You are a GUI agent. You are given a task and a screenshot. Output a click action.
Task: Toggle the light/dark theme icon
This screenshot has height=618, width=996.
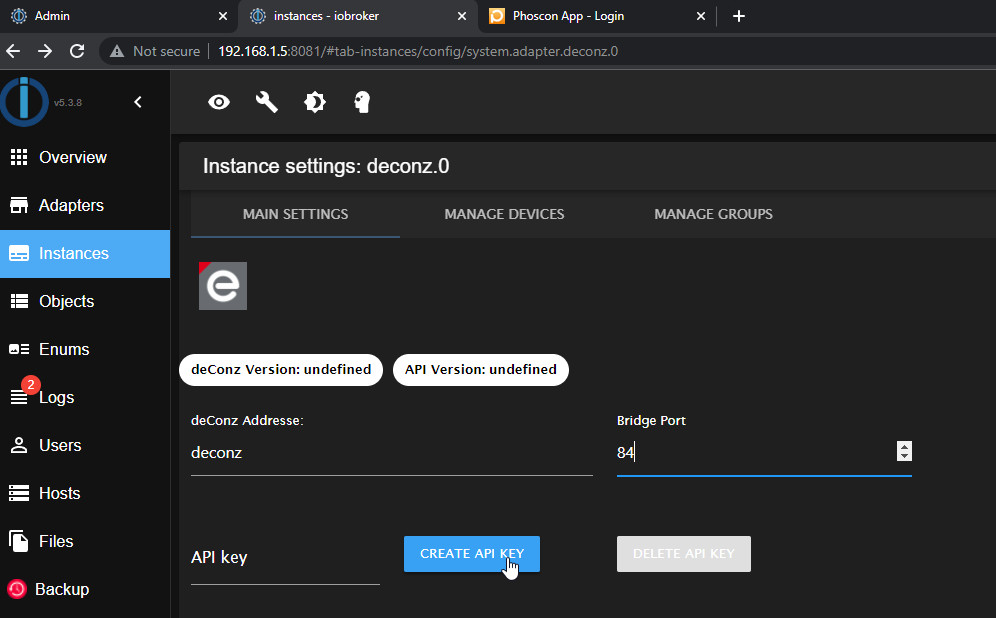coord(314,102)
